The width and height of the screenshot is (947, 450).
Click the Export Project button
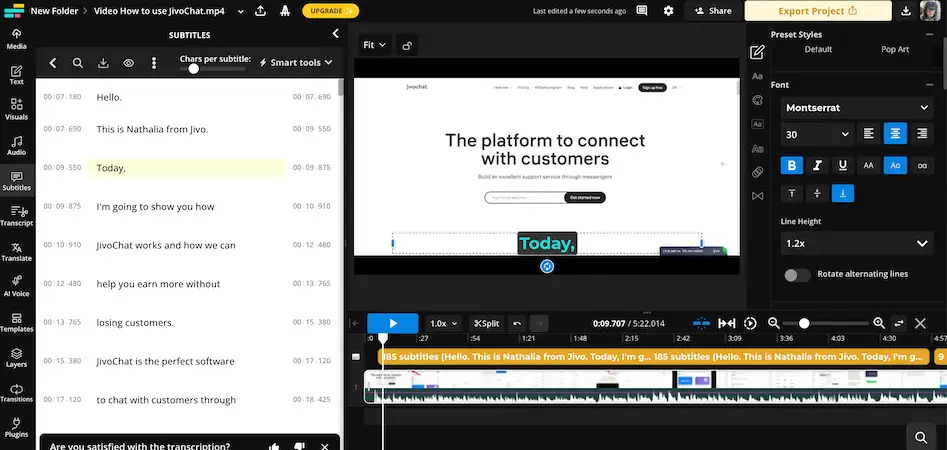click(818, 11)
